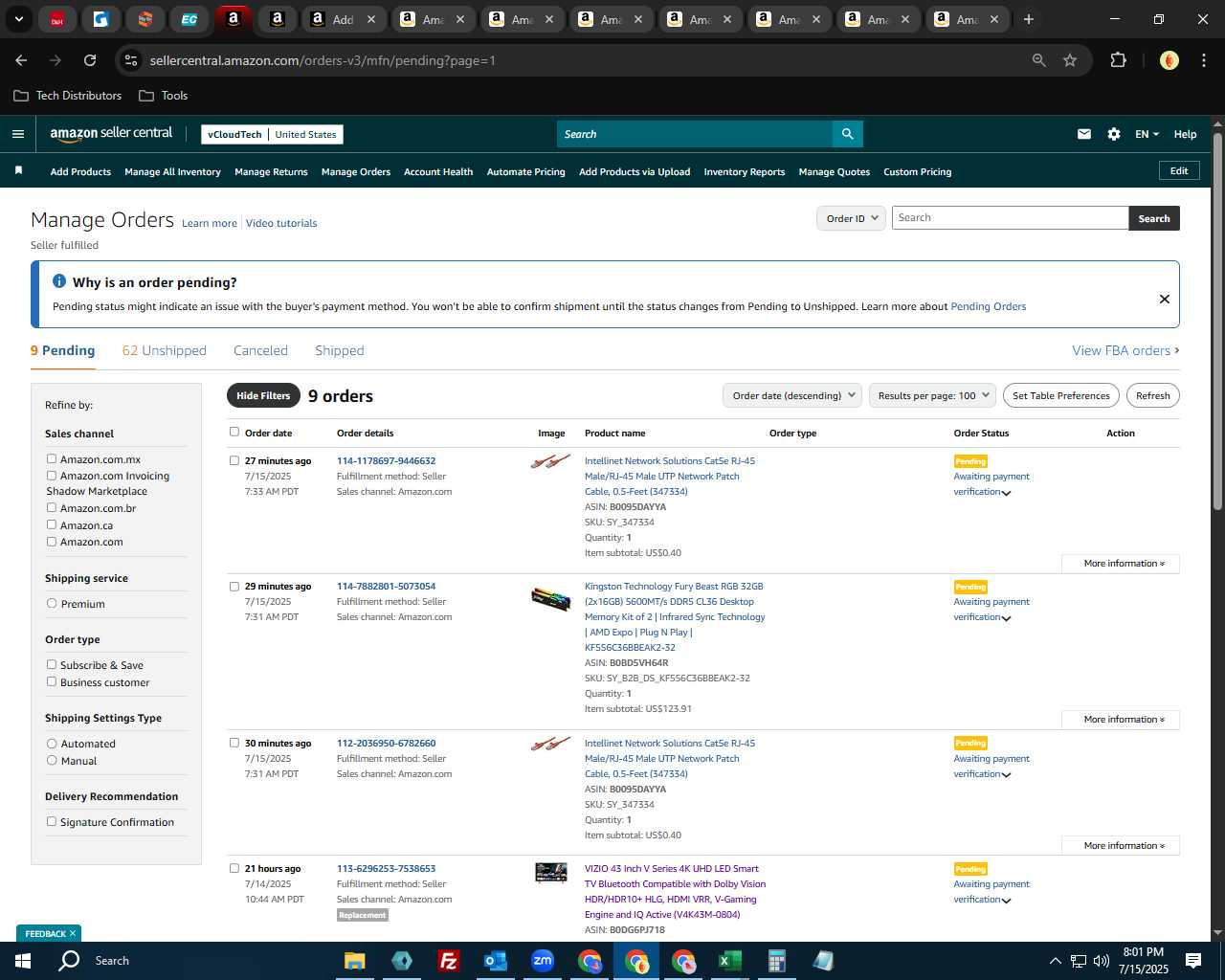The width and height of the screenshot is (1225, 980).
Task: Close the FEEDBACK tab
Action: (x=72, y=933)
